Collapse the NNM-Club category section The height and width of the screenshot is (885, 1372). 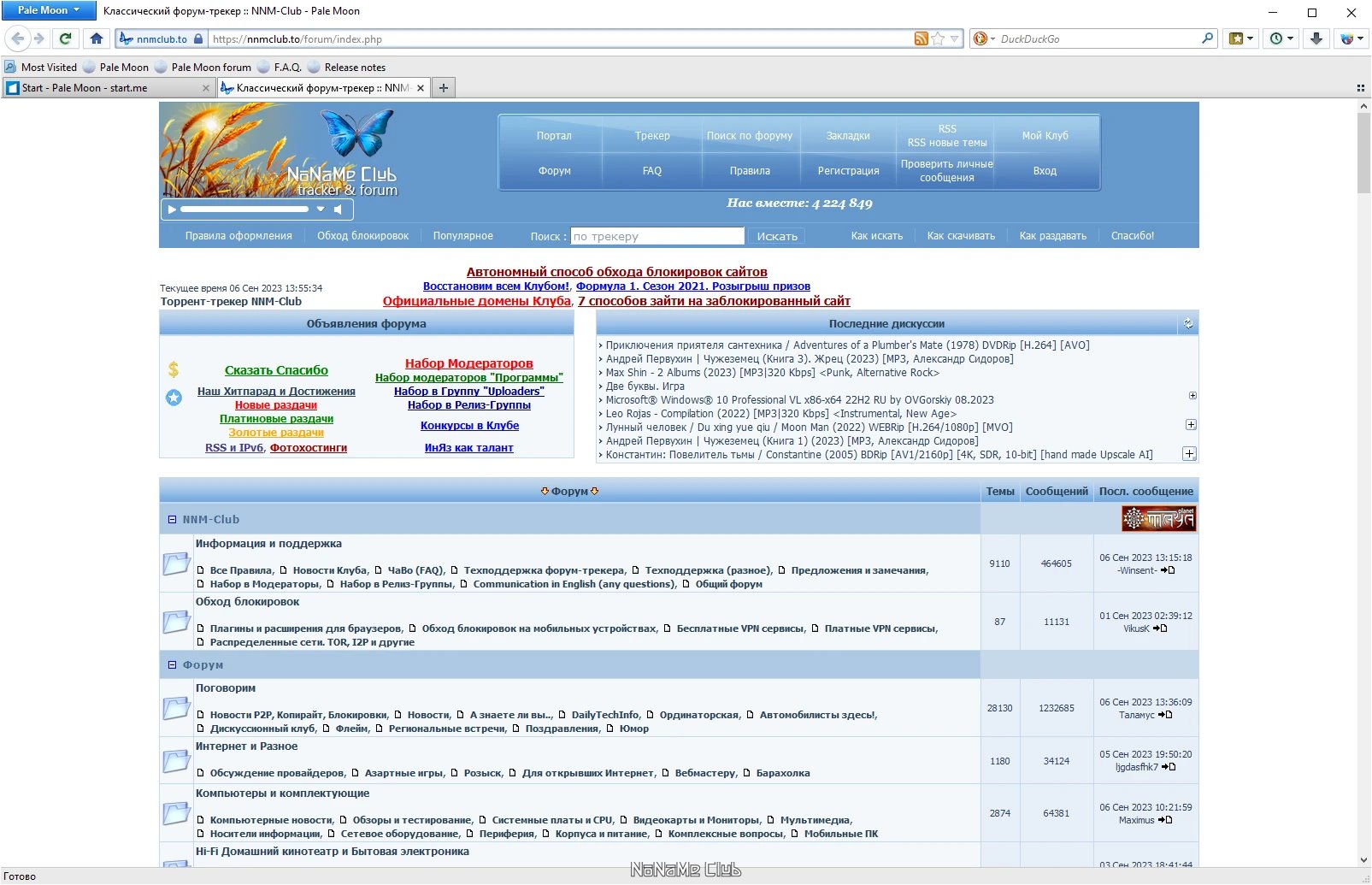(172, 519)
